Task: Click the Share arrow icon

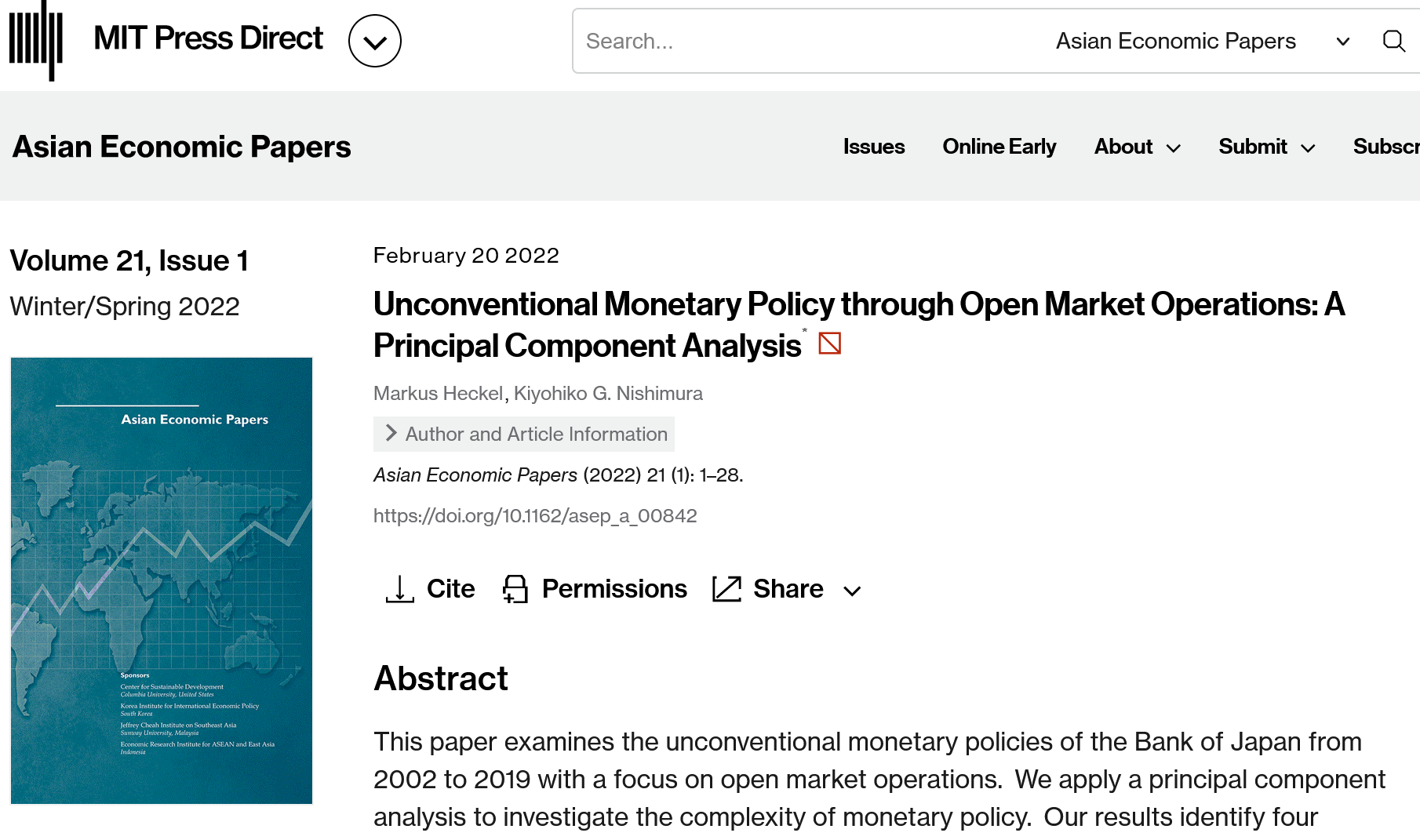Action: (726, 589)
